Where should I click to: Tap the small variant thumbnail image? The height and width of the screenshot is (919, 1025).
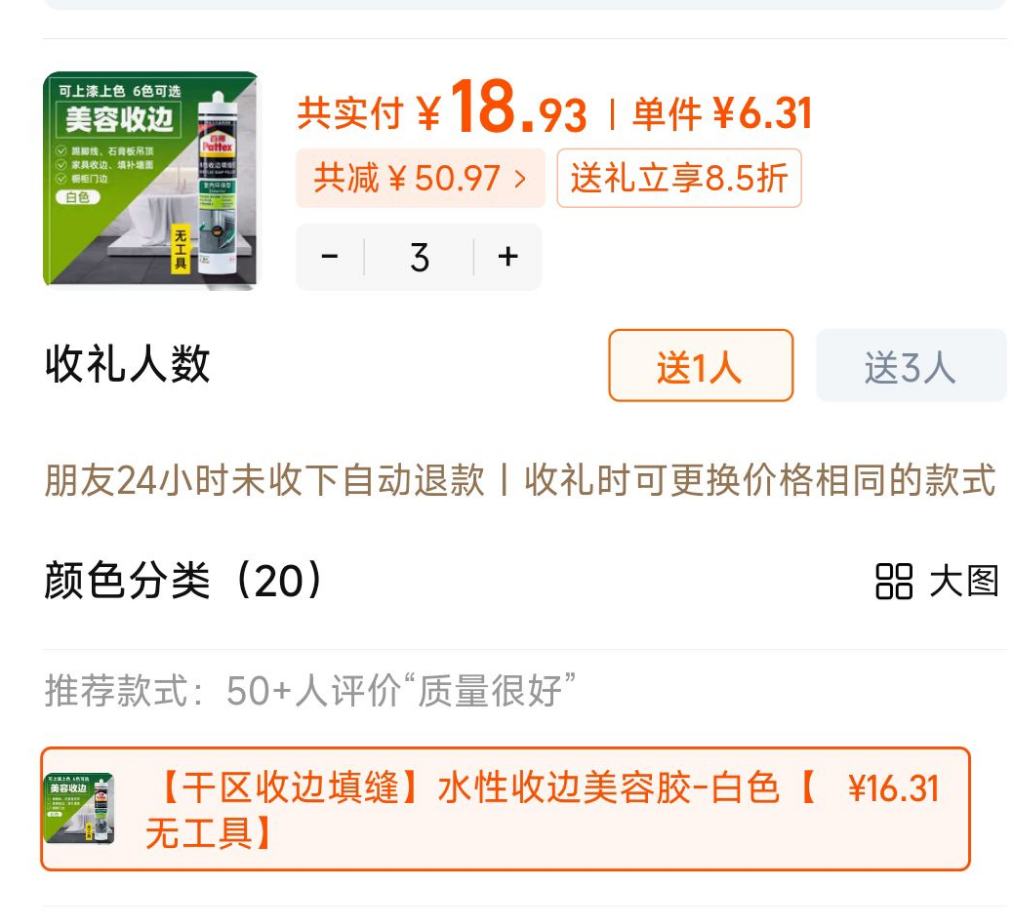(x=78, y=808)
